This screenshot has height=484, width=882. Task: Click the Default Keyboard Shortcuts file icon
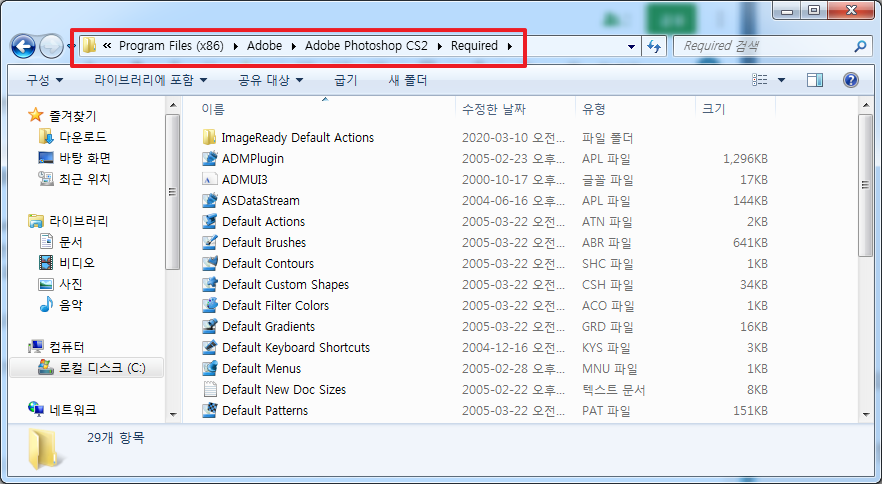209,347
